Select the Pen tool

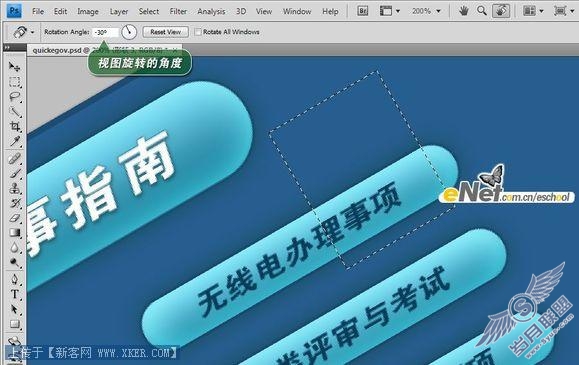tap(14, 279)
